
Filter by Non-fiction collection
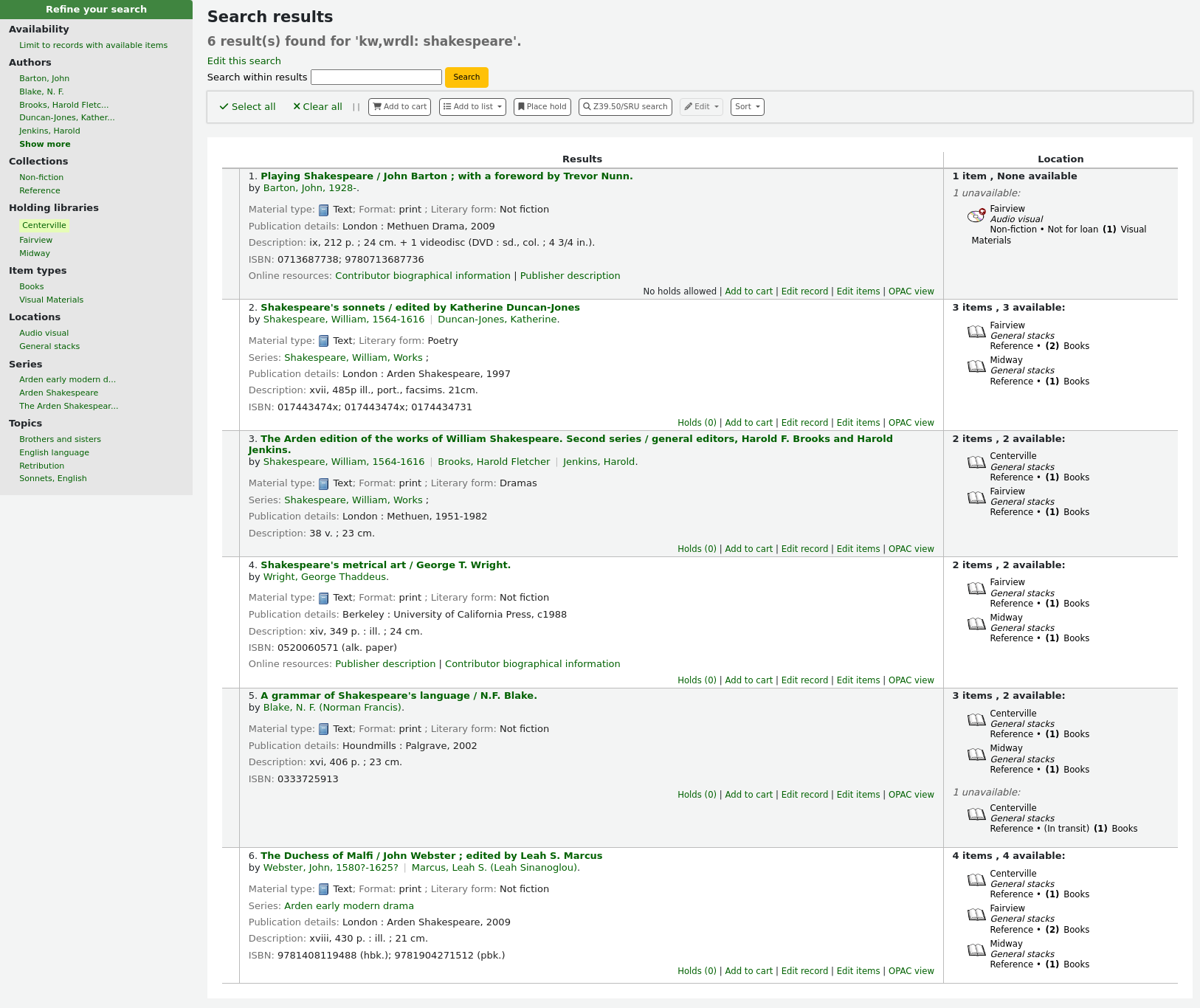pyautogui.click(x=41, y=178)
